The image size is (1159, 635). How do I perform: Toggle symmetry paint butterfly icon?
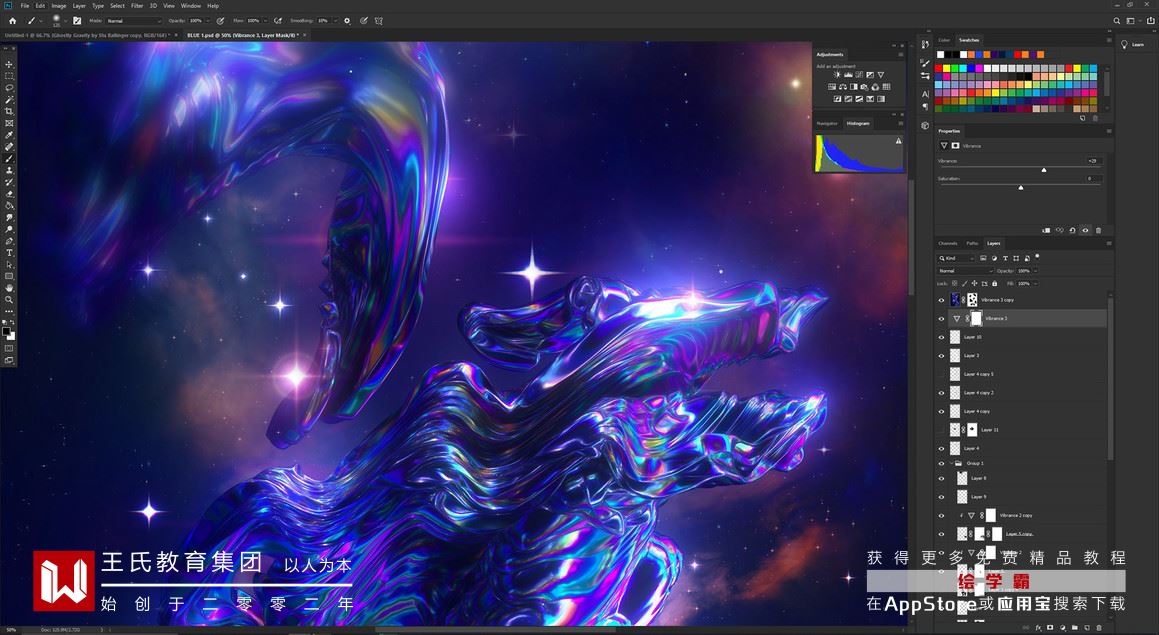(378, 21)
